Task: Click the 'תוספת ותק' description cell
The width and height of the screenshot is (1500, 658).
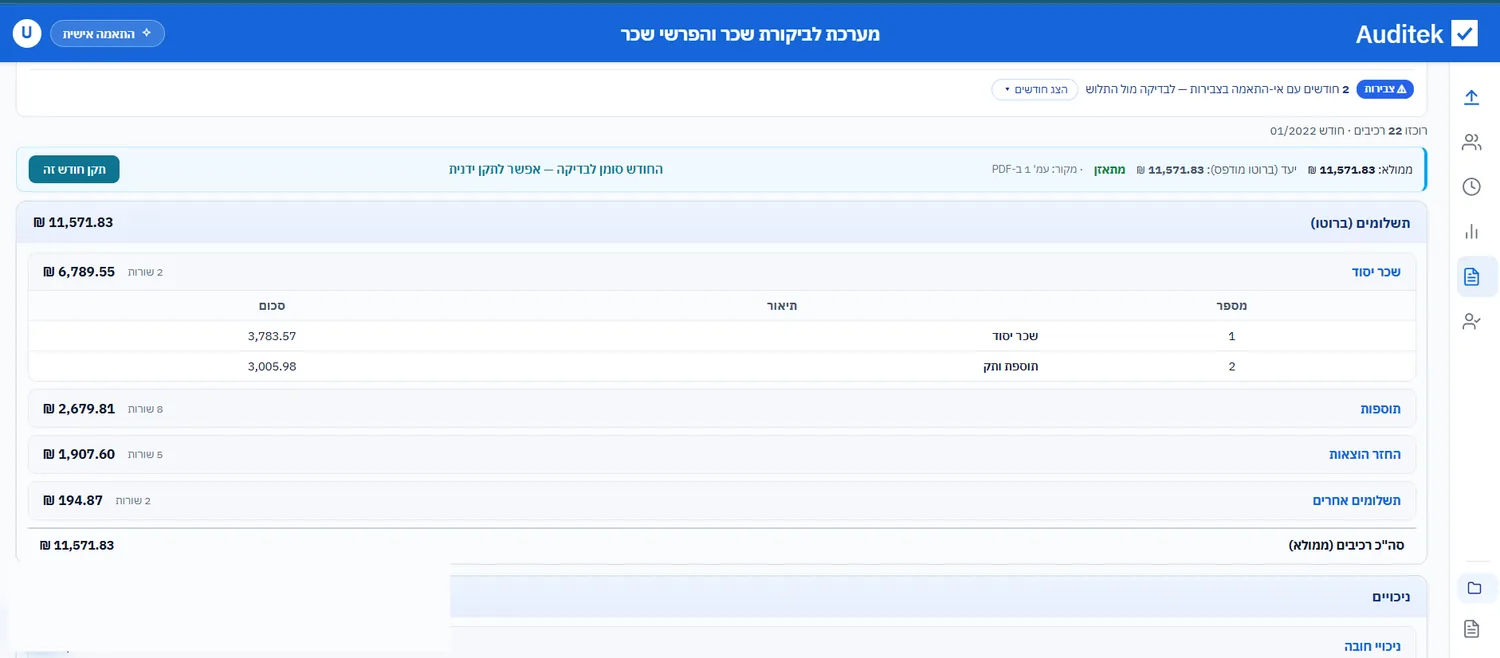Action: pyautogui.click(x=1010, y=366)
